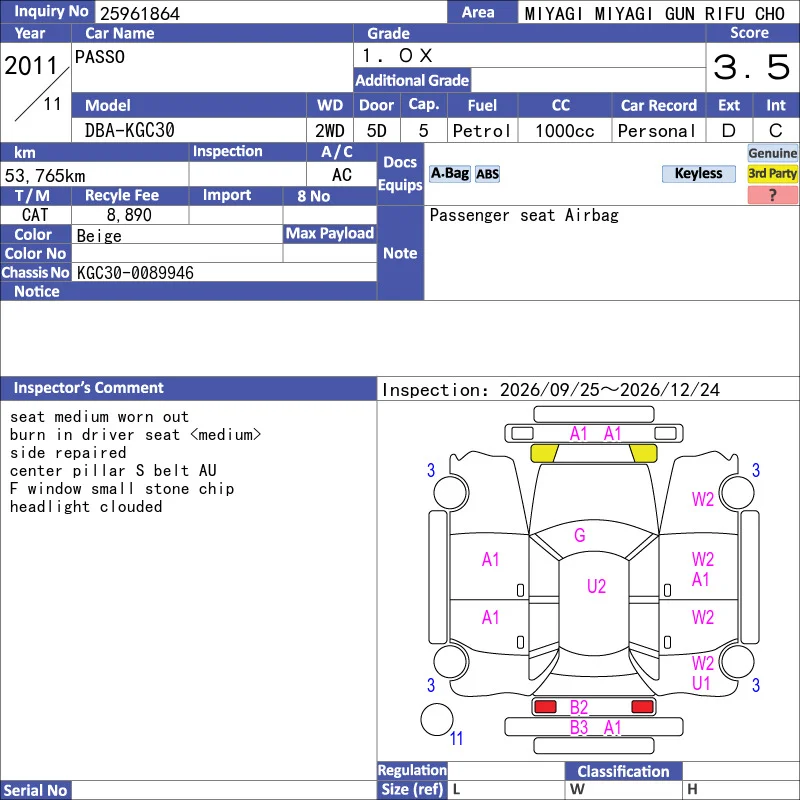Click the ABS equipment badge
The width and height of the screenshot is (800, 800).
[x=487, y=174]
